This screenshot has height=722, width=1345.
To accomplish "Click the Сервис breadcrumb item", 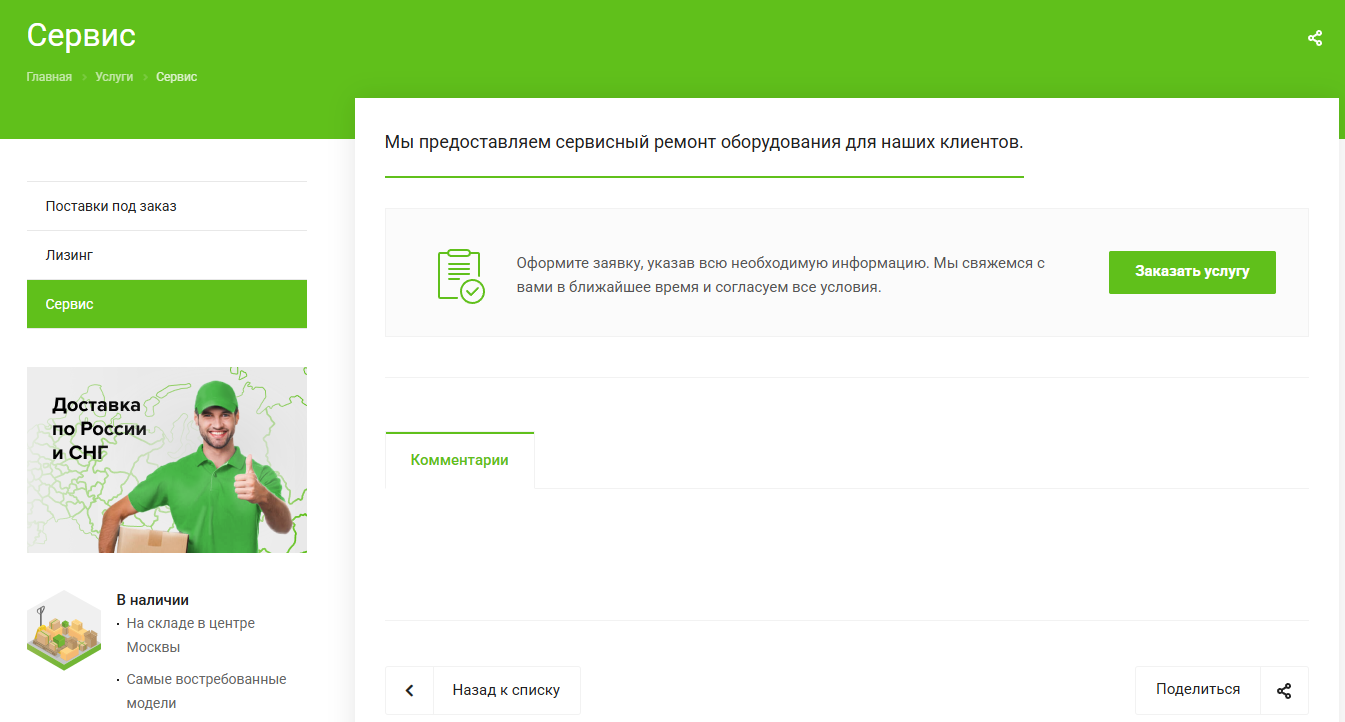I will tap(176, 77).
